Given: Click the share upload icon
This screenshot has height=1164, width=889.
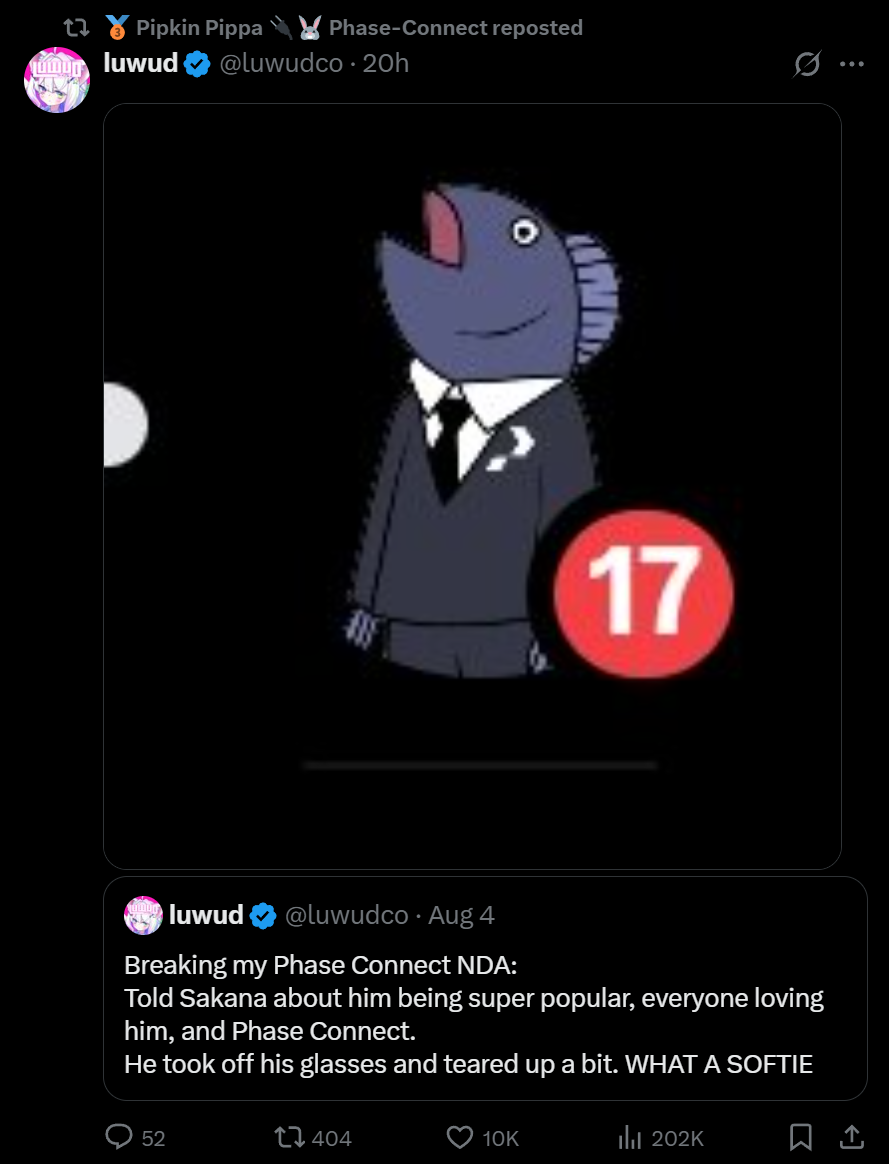Looking at the screenshot, I should pos(852,1137).
